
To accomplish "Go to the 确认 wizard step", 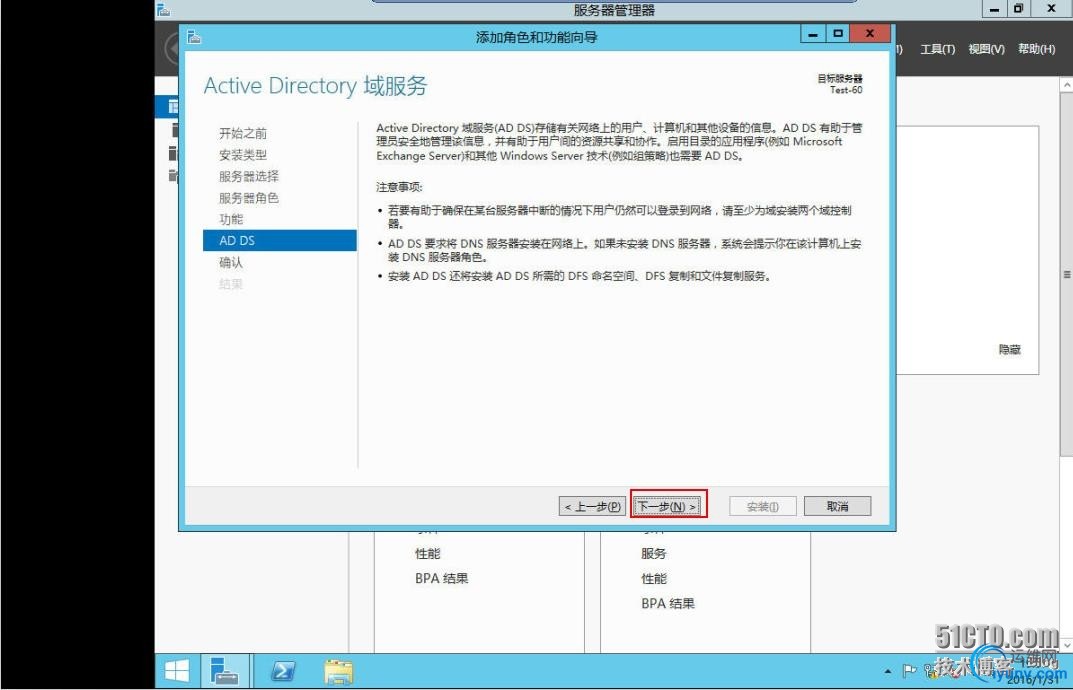I will click(231, 262).
